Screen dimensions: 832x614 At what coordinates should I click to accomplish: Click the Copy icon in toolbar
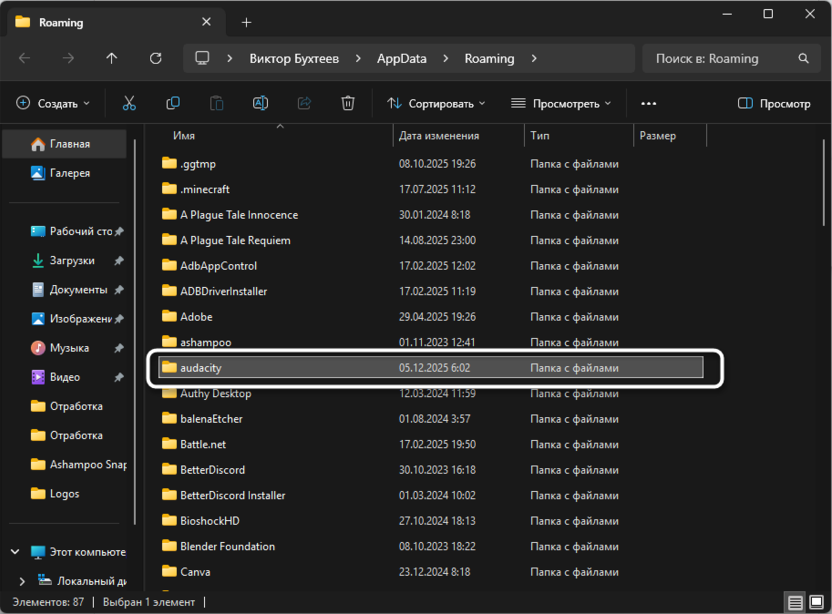click(x=173, y=103)
